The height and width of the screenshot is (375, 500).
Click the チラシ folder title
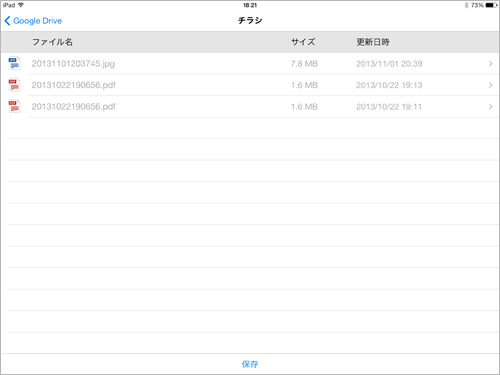(x=250, y=21)
